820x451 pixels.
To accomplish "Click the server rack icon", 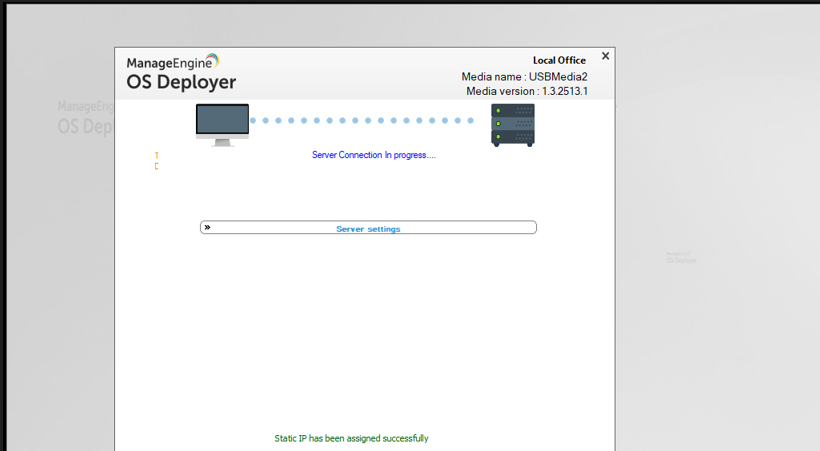I will pos(512,125).
